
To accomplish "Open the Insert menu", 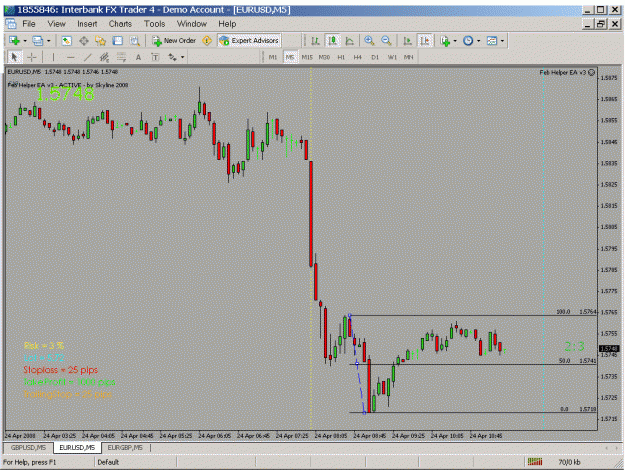I will (87, 24).
